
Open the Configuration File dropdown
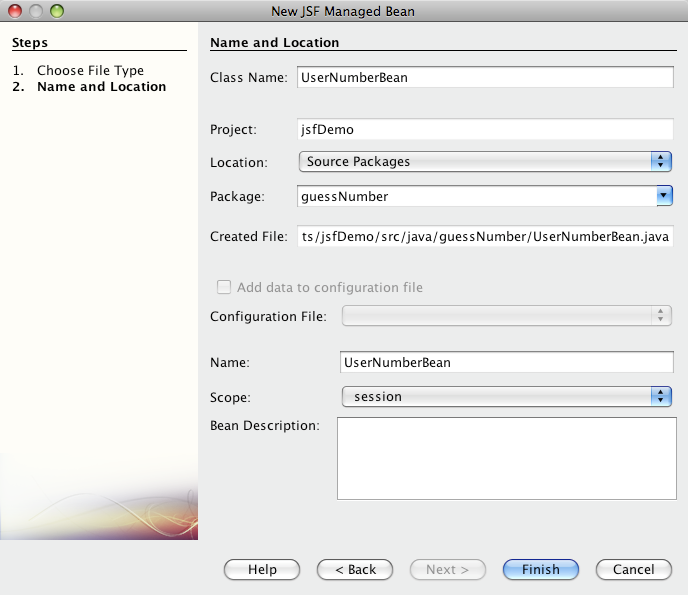(x=507, y=316)
